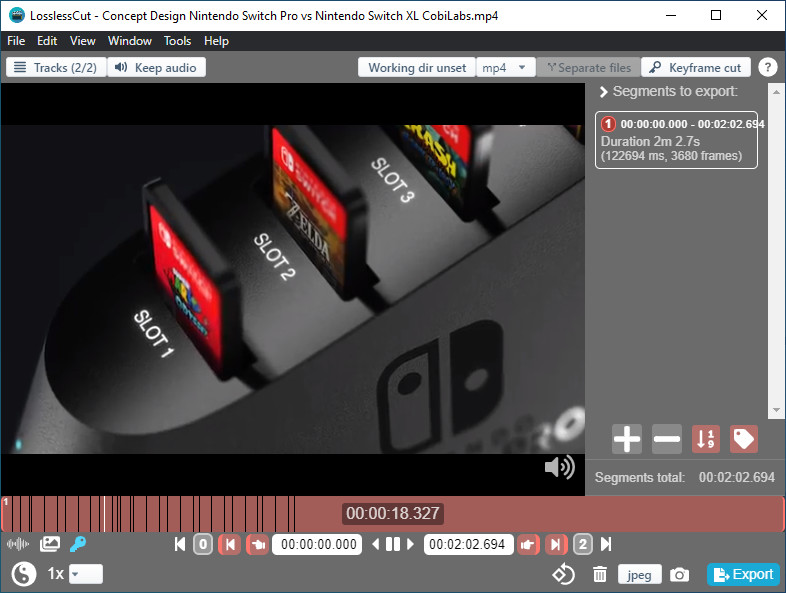The width and height of the screenshot is (786, 593).
Task: Select next segment button labeled 2
Action: click(582, 544)
